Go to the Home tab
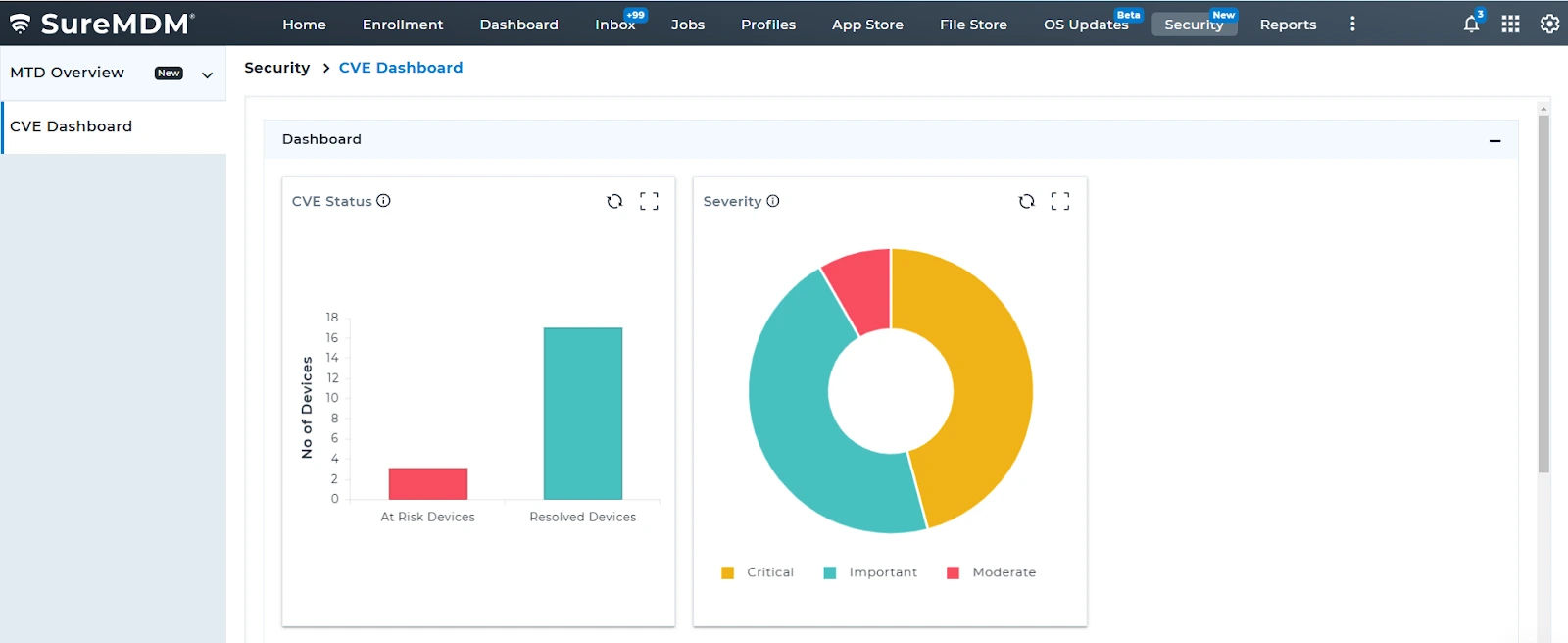Image resolution: width=1568 pixels, height=643 pixels. (x=304, y=25)
